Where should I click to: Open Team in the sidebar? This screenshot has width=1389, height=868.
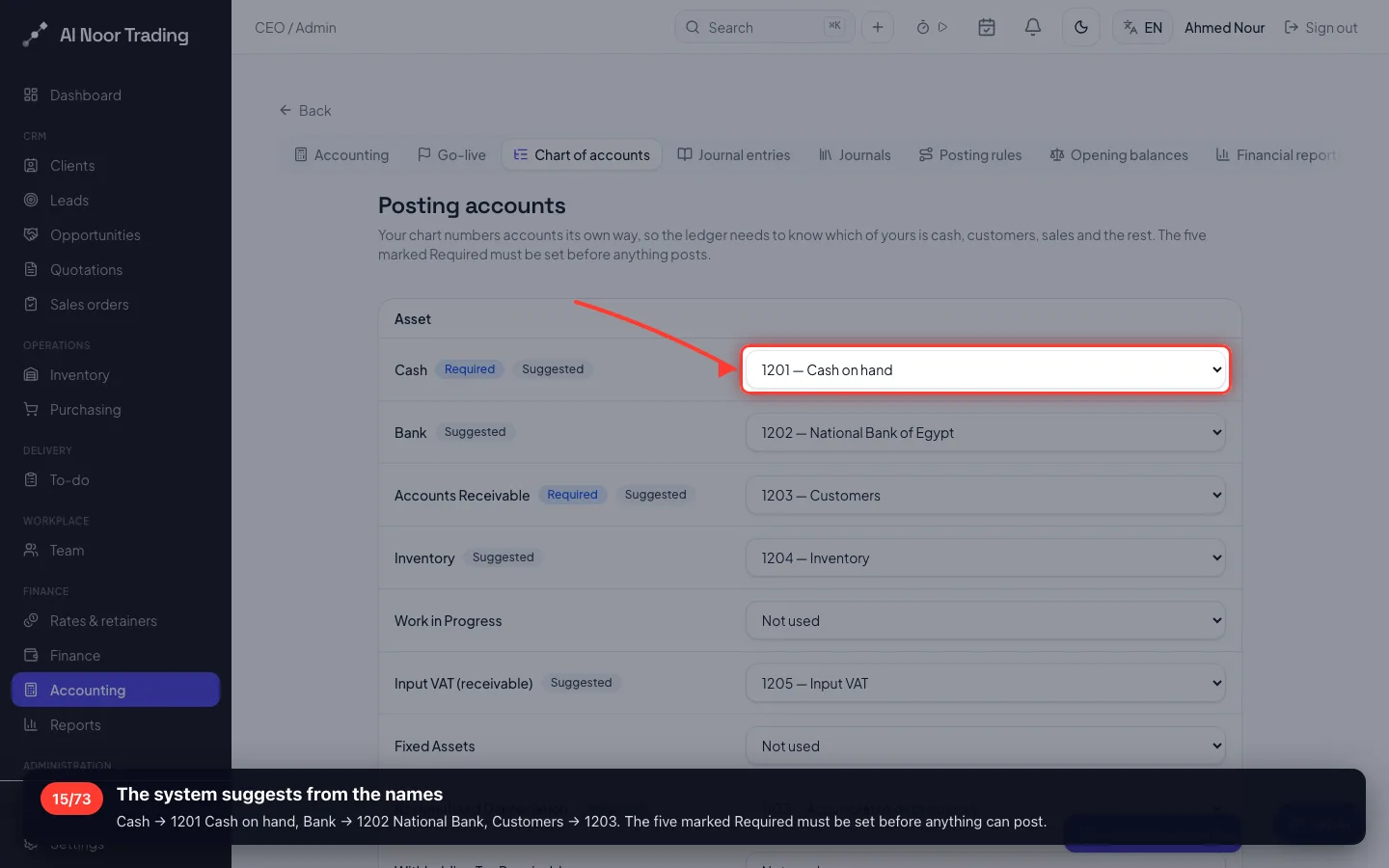point(116,551)
